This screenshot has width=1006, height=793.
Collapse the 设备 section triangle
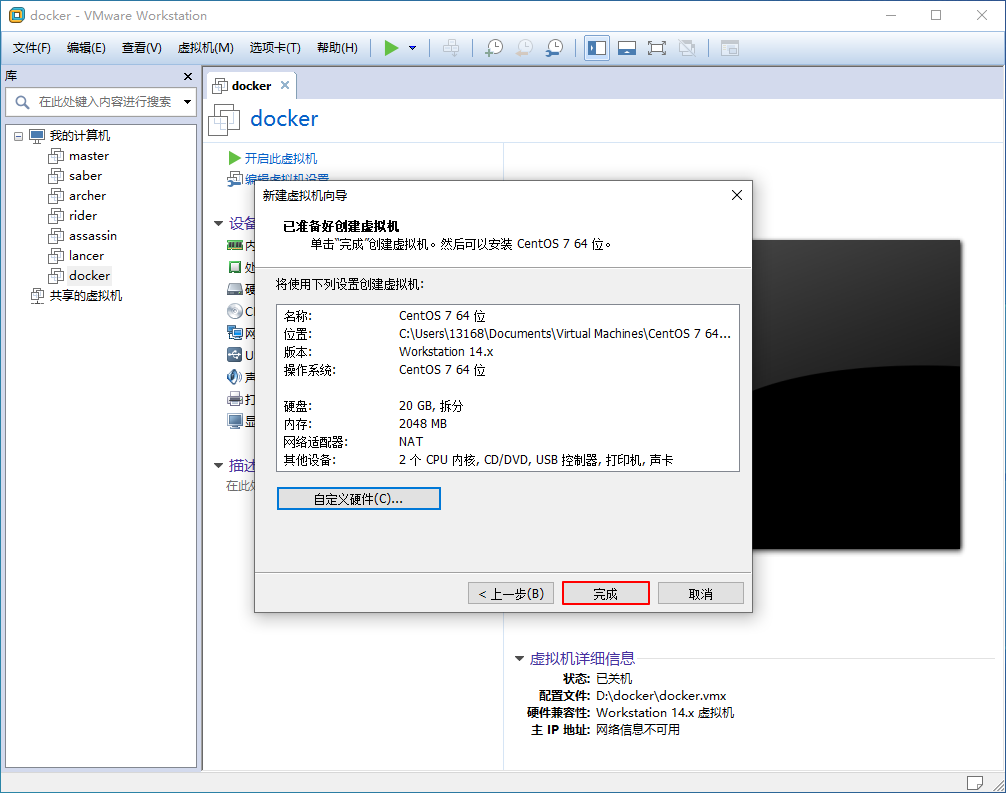[218, 223]
